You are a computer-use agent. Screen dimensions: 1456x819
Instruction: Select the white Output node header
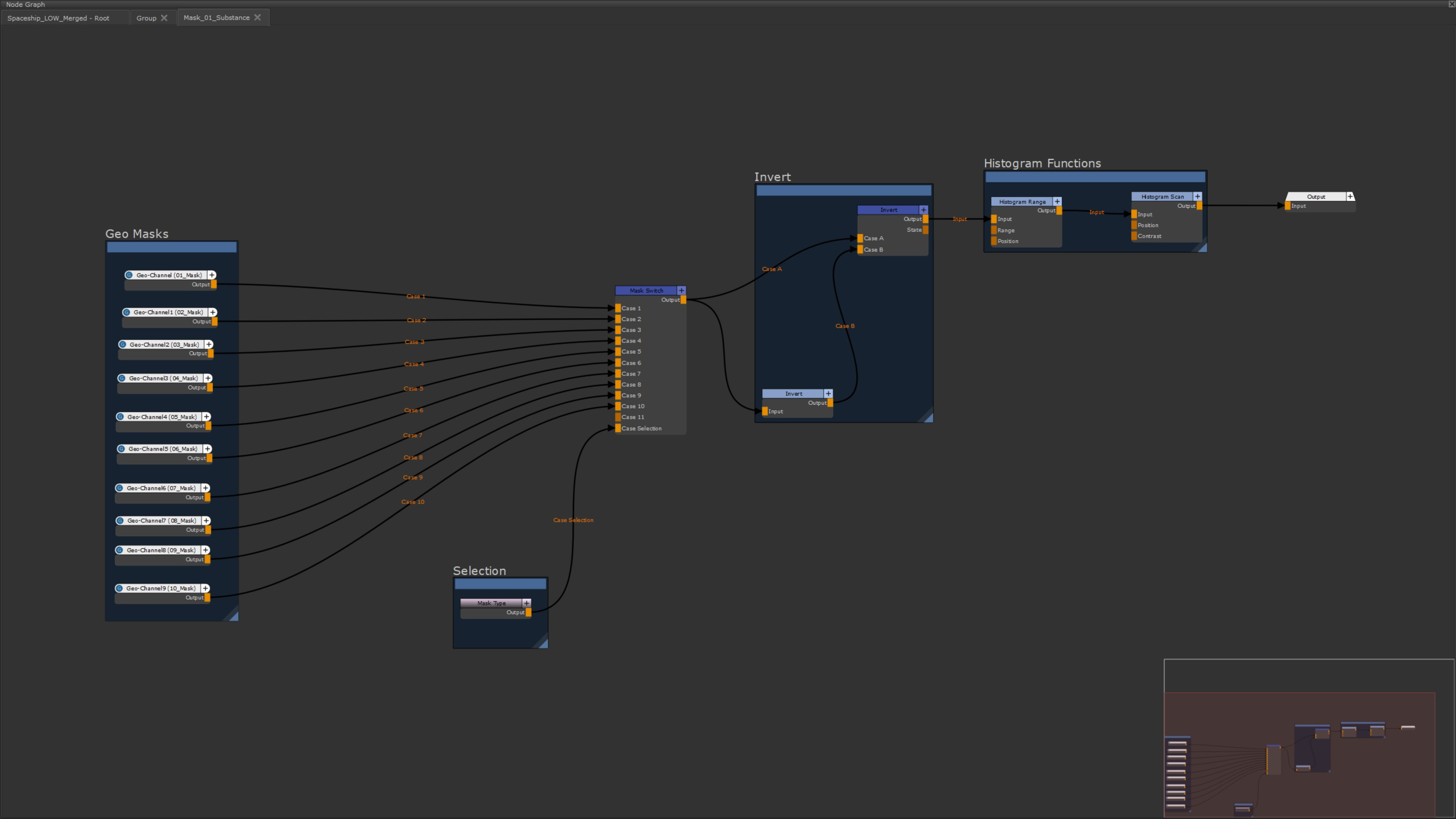click(1316, 196)
